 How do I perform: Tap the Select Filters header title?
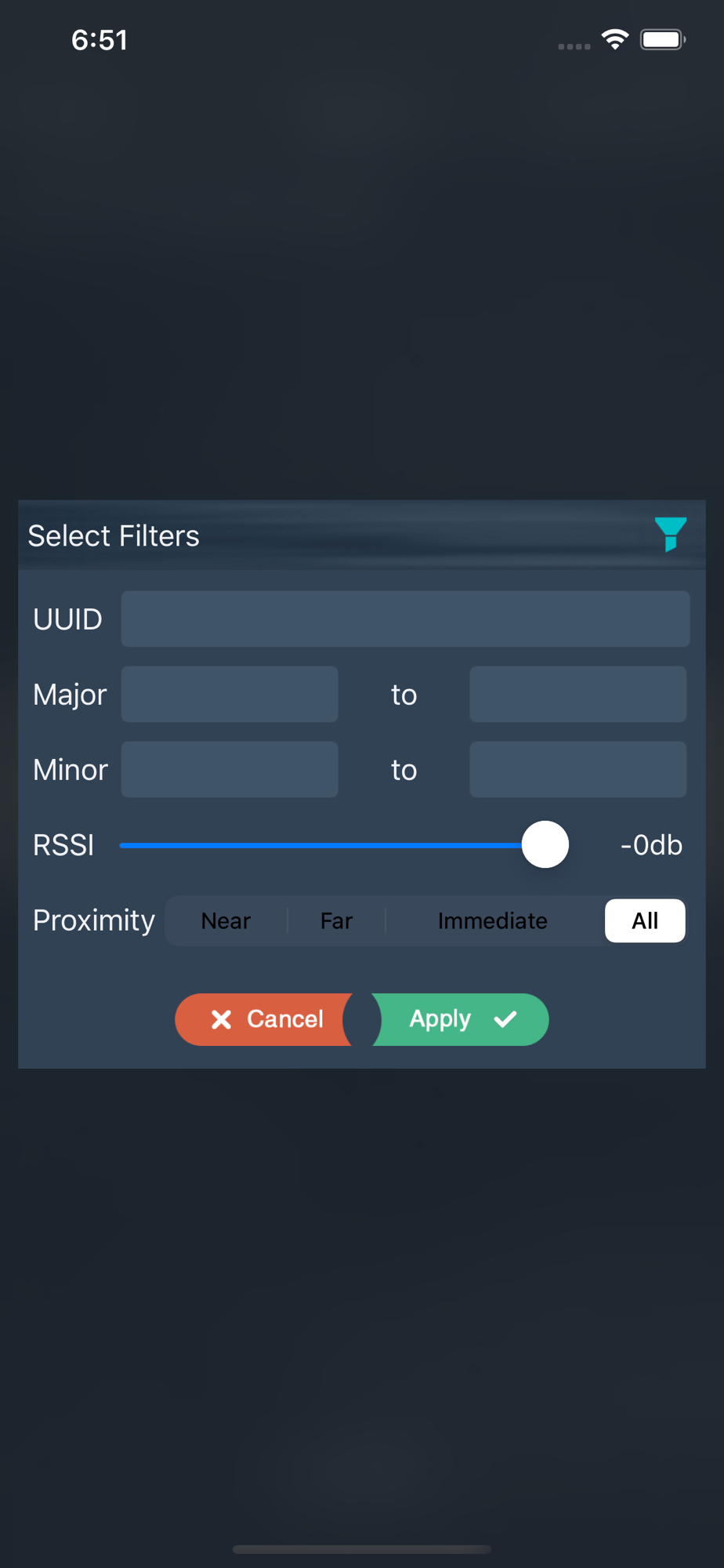click(114, 536)
